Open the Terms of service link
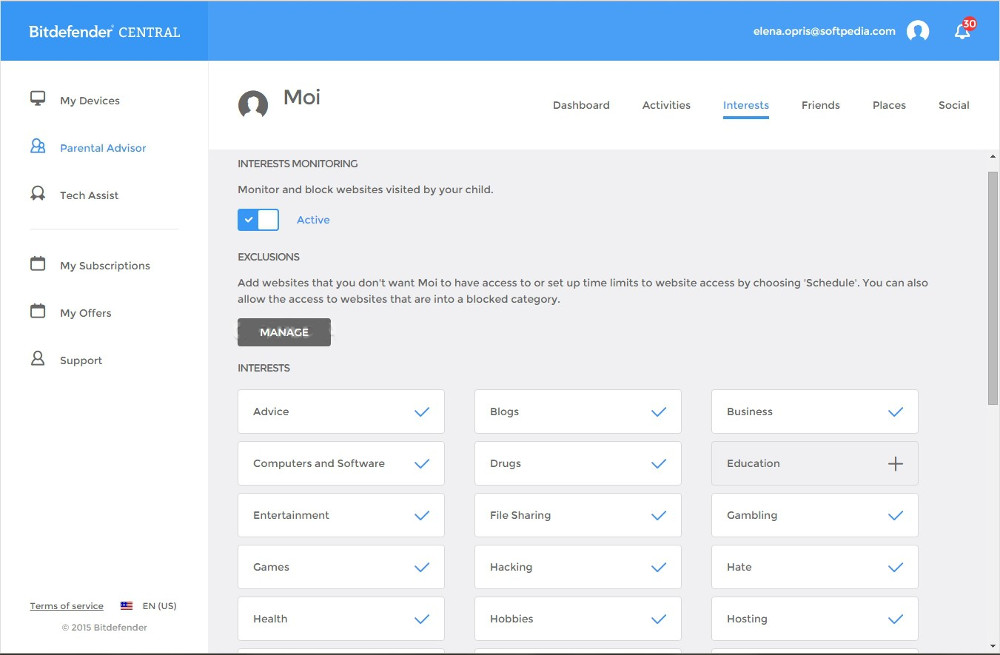Image resolution: width=1000 pixels, height=655 pixels. tap(66, 606)
